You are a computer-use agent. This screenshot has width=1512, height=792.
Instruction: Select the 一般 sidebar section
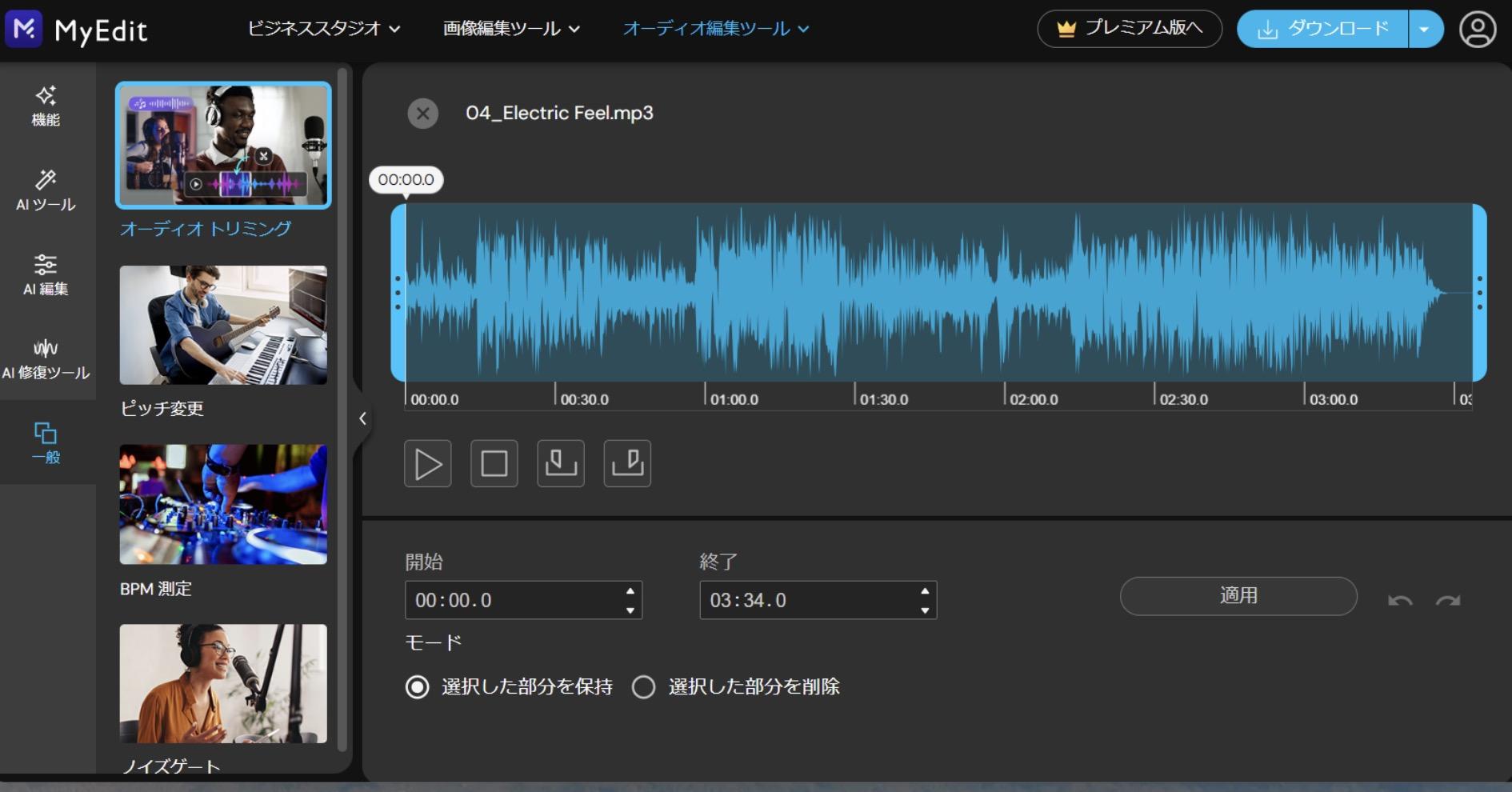point(46,442)
